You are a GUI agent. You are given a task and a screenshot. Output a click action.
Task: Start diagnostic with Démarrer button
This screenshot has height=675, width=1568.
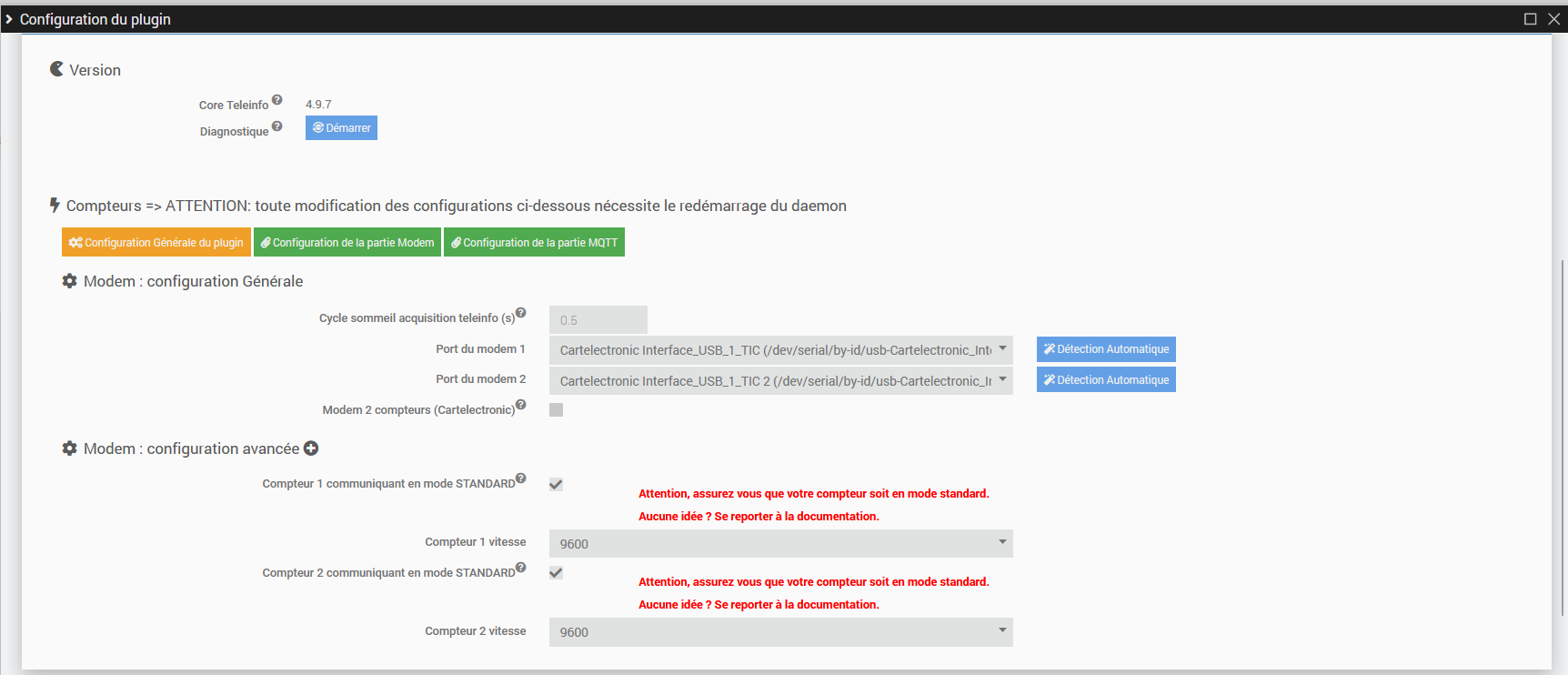341,128
